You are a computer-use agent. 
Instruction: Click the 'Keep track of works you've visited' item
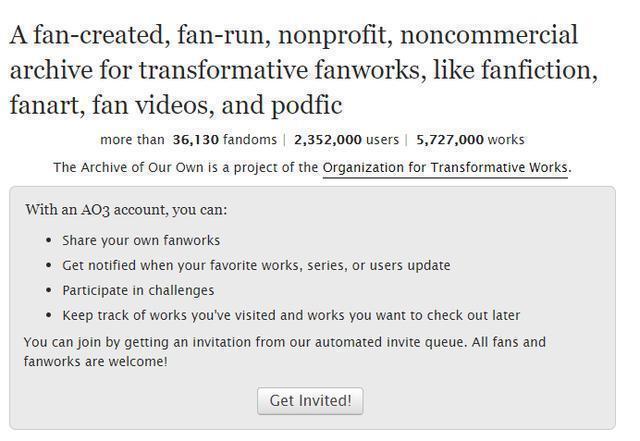click(x=291, y=315)
